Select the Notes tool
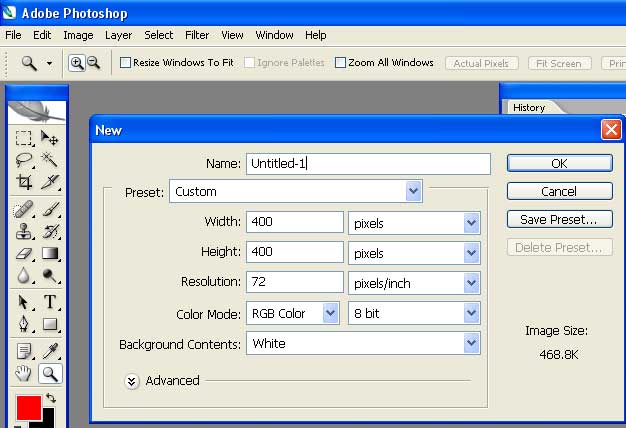Screen dimensions: 626x428 point(24,351)
